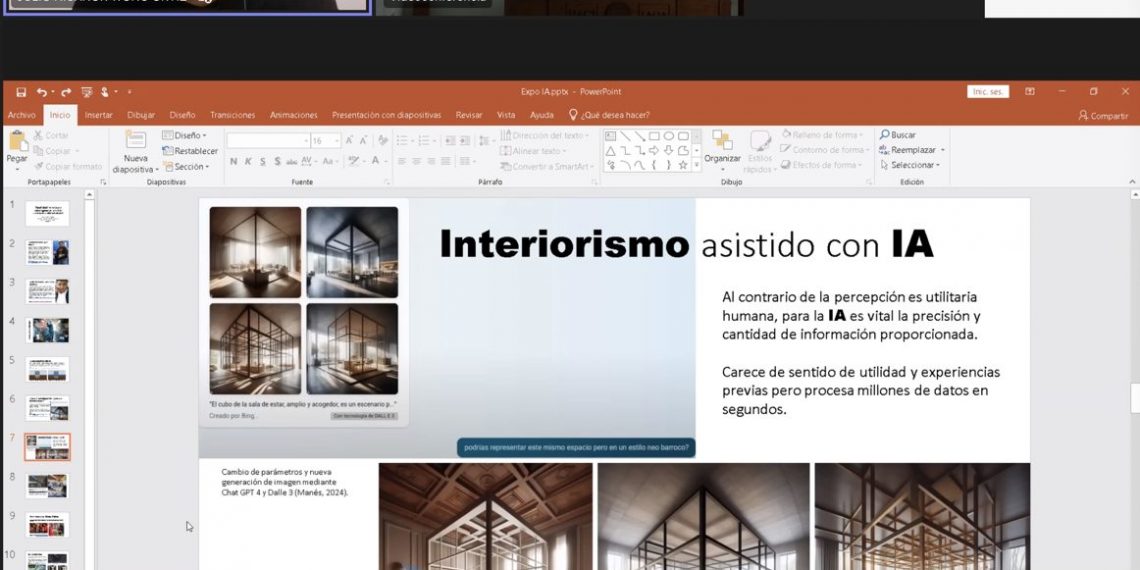Click the Pegar clipboard icon
This screenshot has width=1140, height=570.
[x=17, y=143]
